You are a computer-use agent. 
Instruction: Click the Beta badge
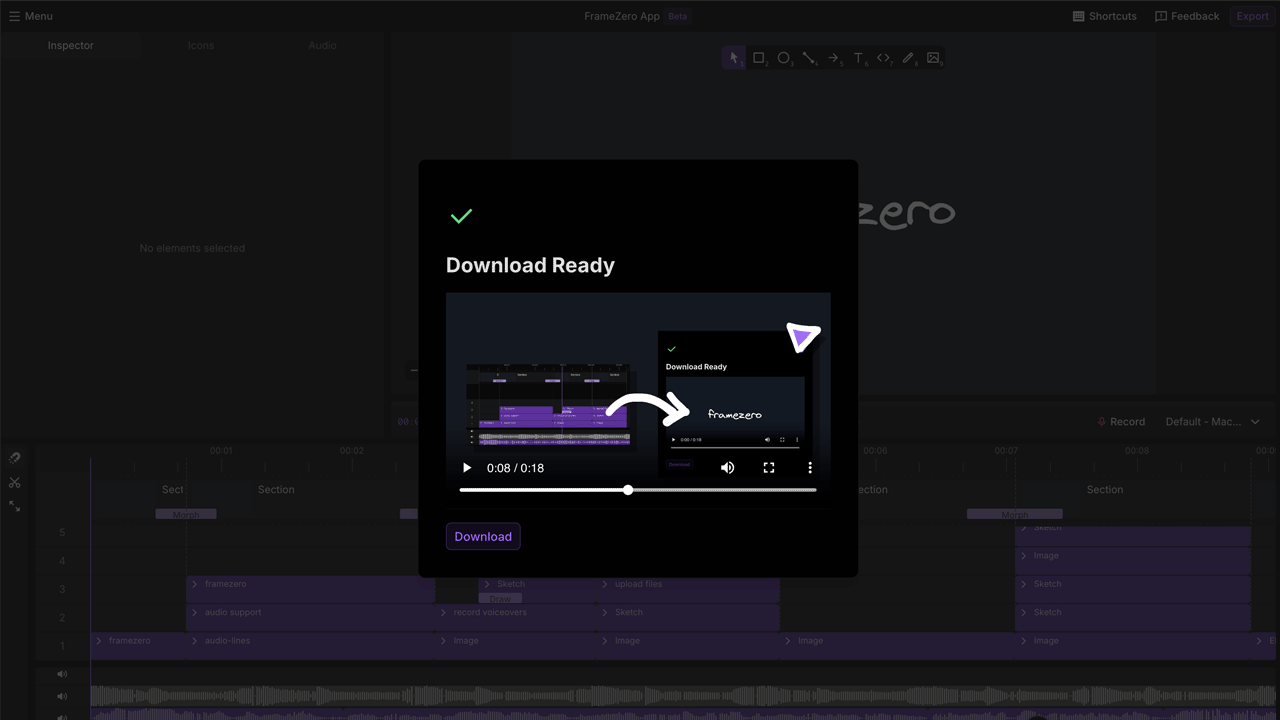click(x=678, y=16)
